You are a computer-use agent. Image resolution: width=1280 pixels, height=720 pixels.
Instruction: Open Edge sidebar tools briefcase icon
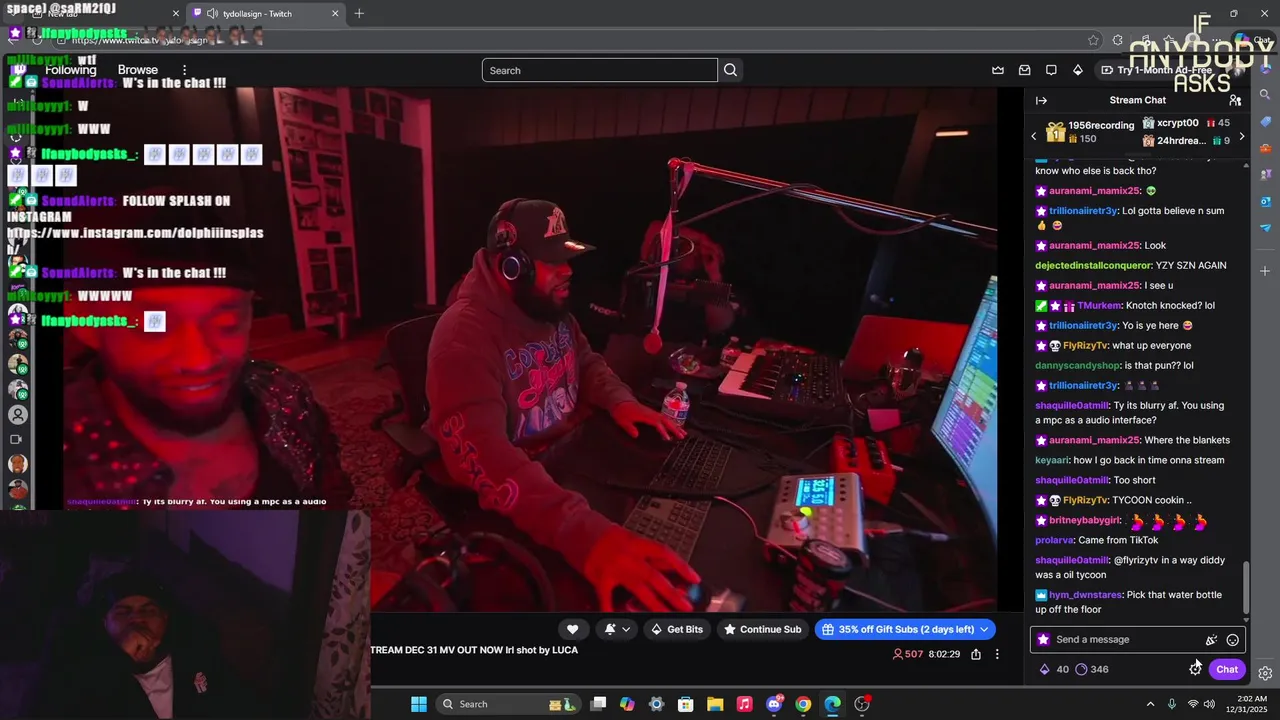click(x=1265, y=148)
